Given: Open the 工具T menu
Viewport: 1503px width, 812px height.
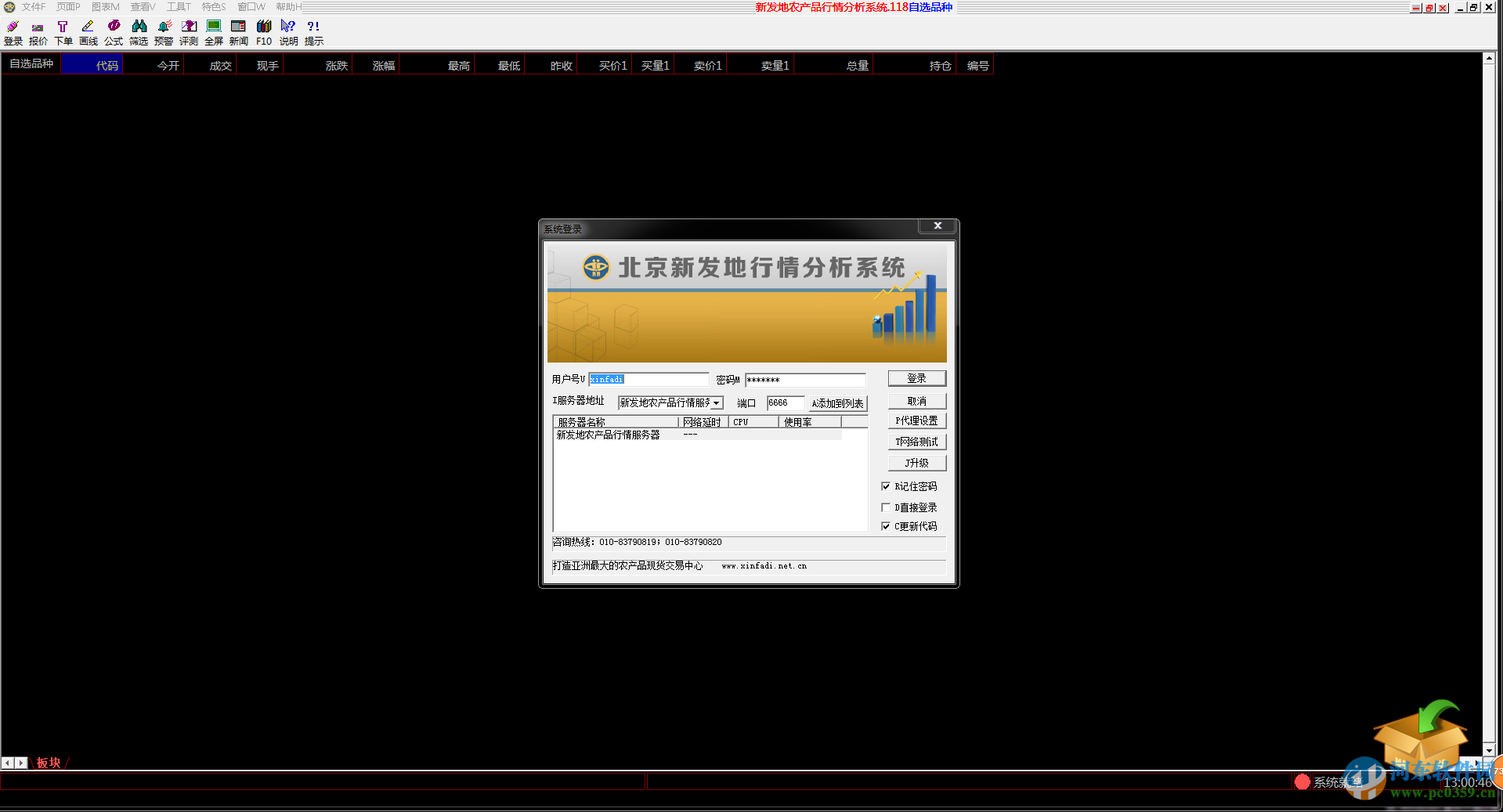Looking at the screenshot, I should point(179,7).
